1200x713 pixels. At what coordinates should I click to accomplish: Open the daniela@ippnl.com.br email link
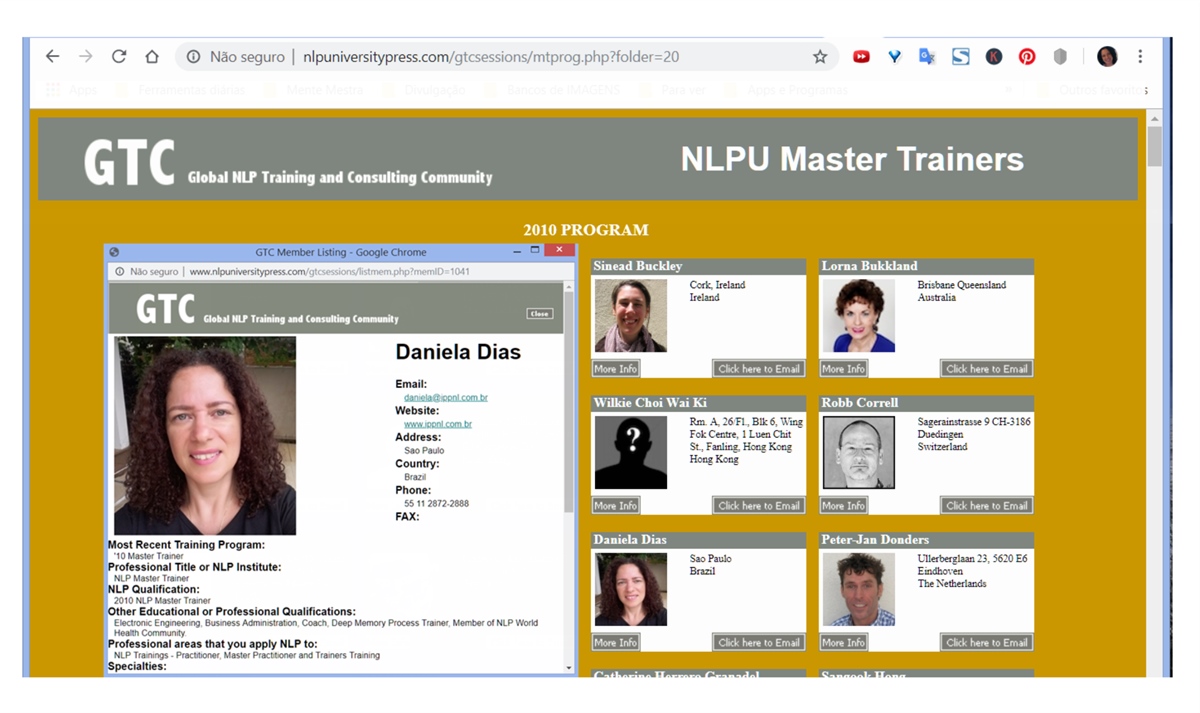coord(445,397)
